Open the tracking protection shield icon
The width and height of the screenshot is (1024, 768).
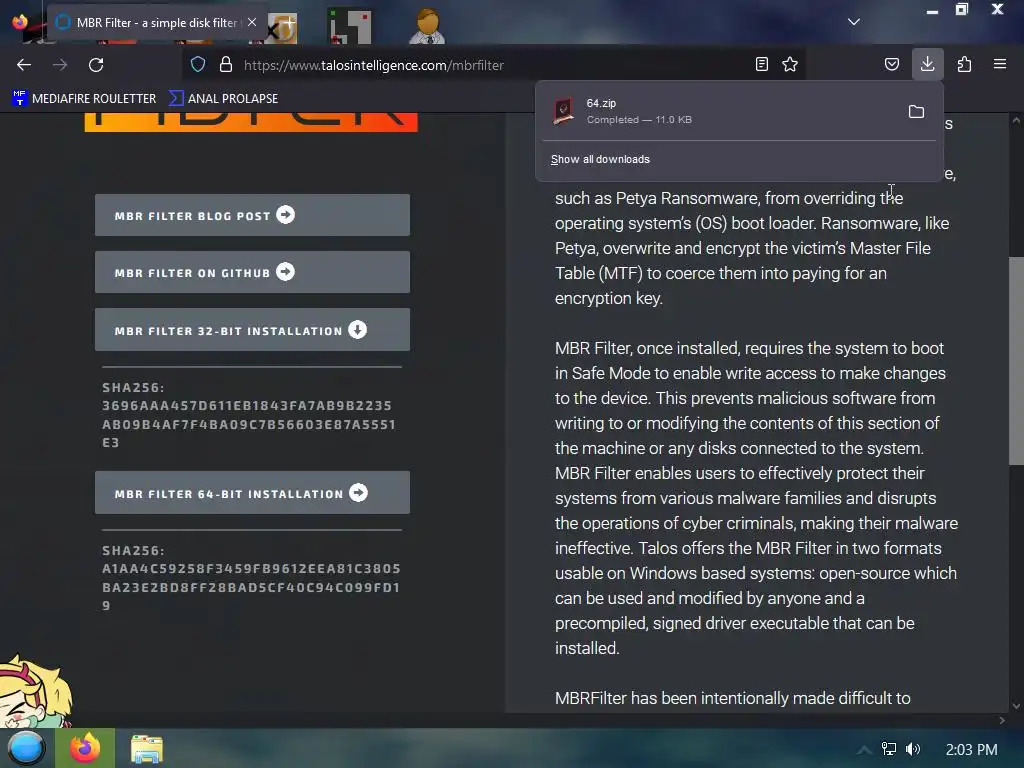point(198,65)
